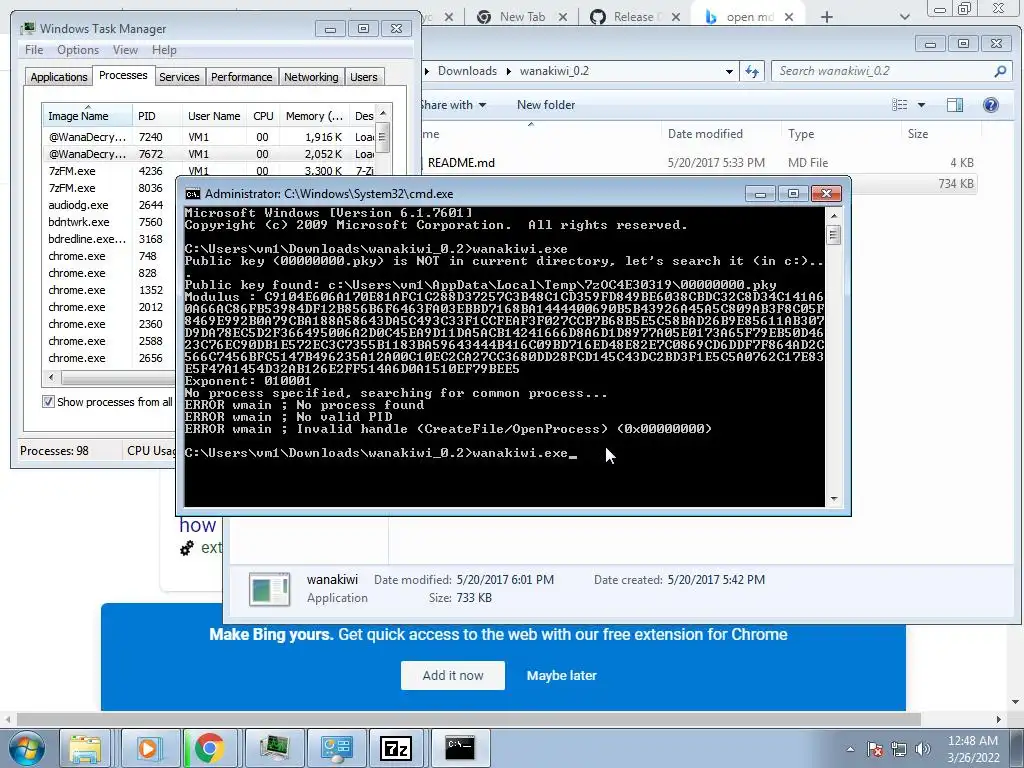Close the open md Bing tab
The width and height of the screenshot is (1024, 768).
point(789,17)
